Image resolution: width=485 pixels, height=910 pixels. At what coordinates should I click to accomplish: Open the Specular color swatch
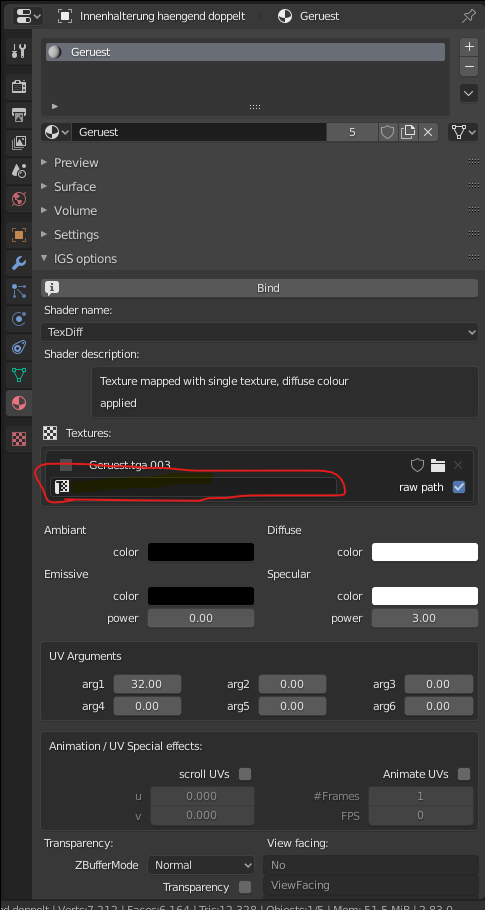point(425,596)
